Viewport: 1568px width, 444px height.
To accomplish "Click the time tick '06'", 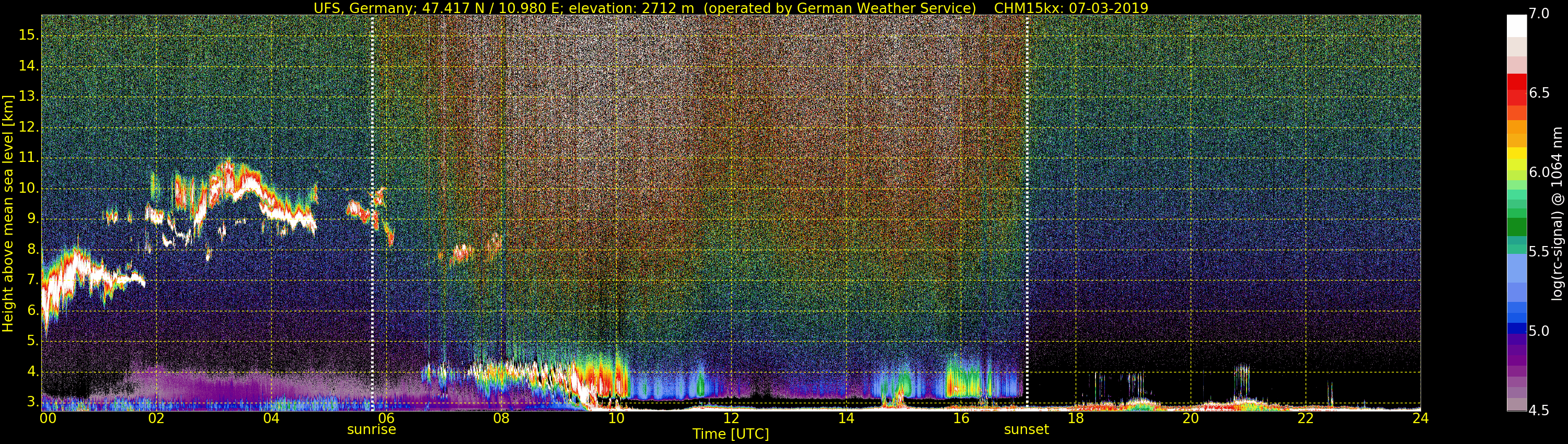I will (x=387, y=418).
